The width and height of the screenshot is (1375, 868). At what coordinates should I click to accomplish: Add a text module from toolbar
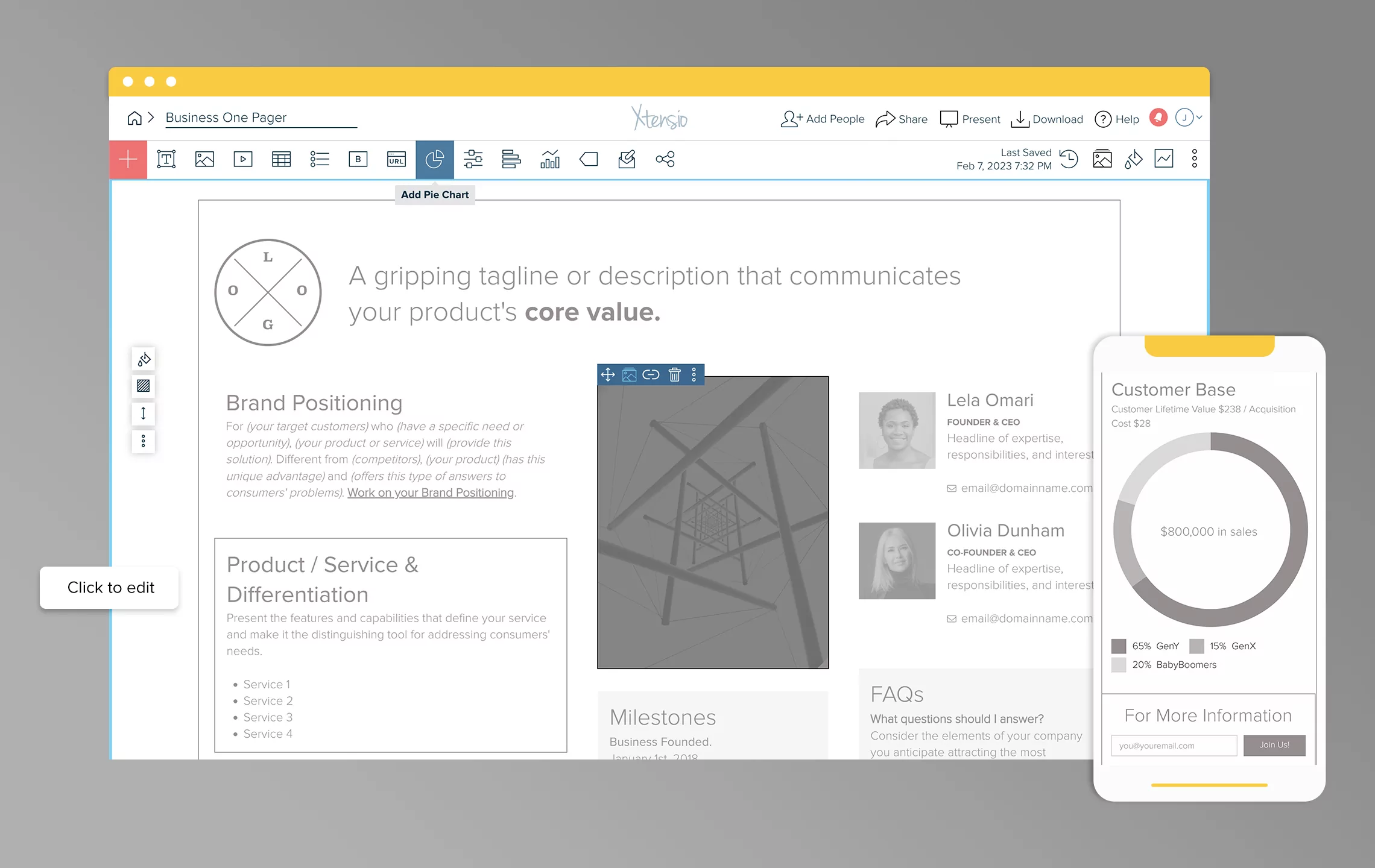tap(166, 160)
